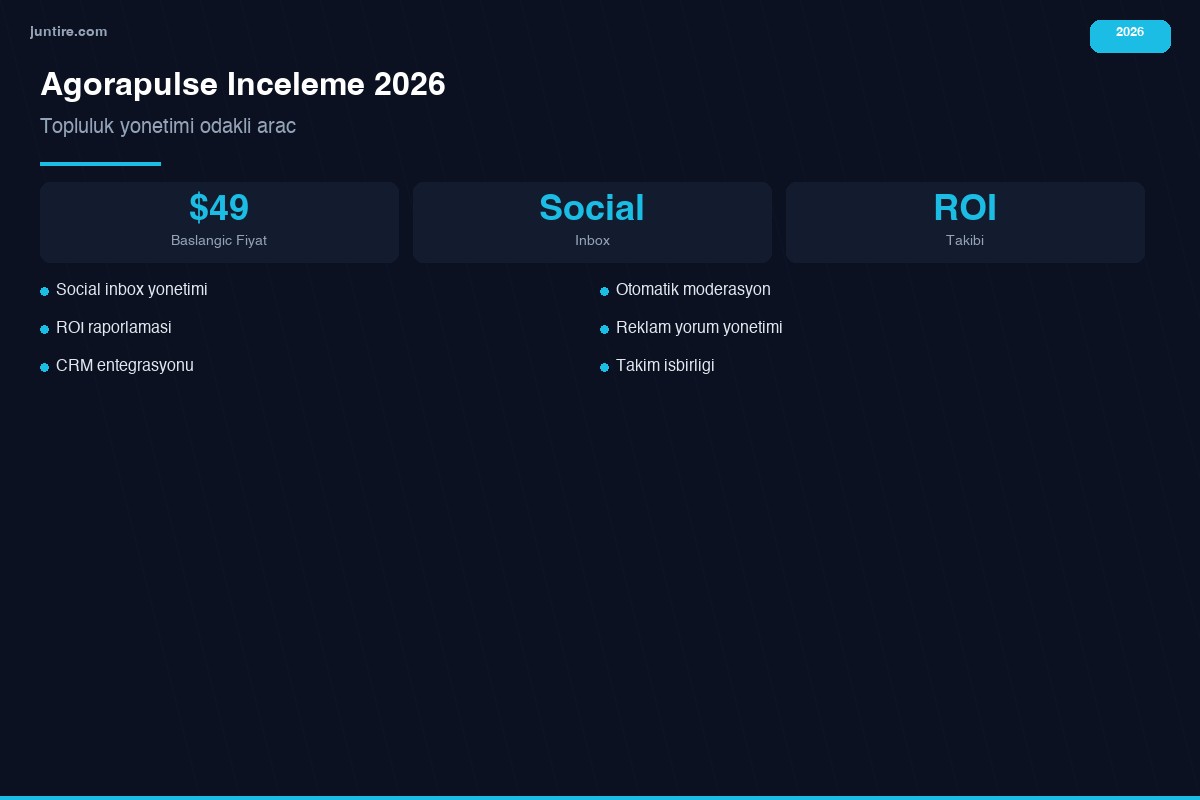Image resolution: width=1200 pixels, height=800 pixels.
Task: Click the juntire.com site label
Action: [x=68, y=32]
